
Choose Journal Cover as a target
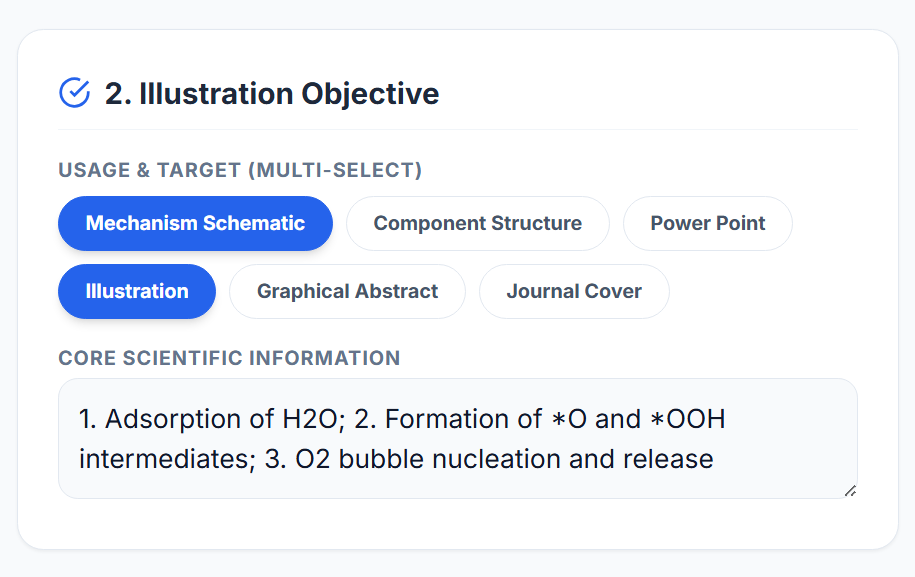click(x=574, y=291)
